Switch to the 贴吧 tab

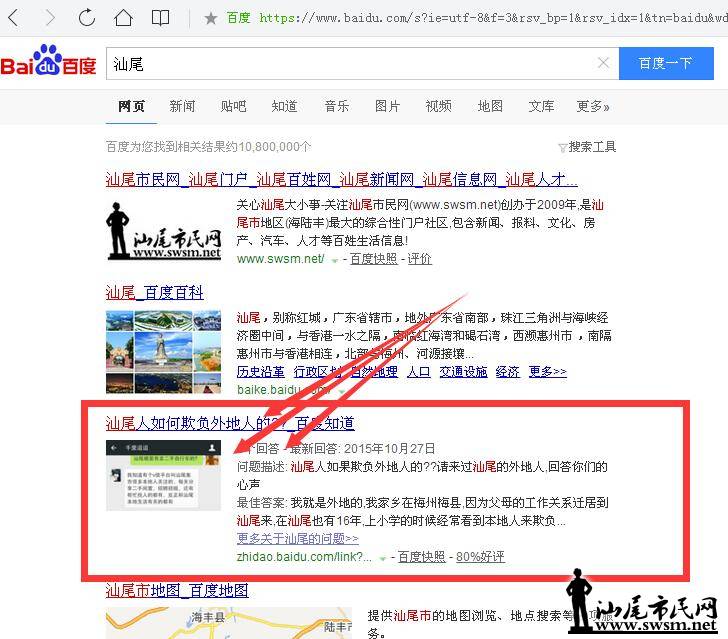pyautogui.click(x=233, y=106)
